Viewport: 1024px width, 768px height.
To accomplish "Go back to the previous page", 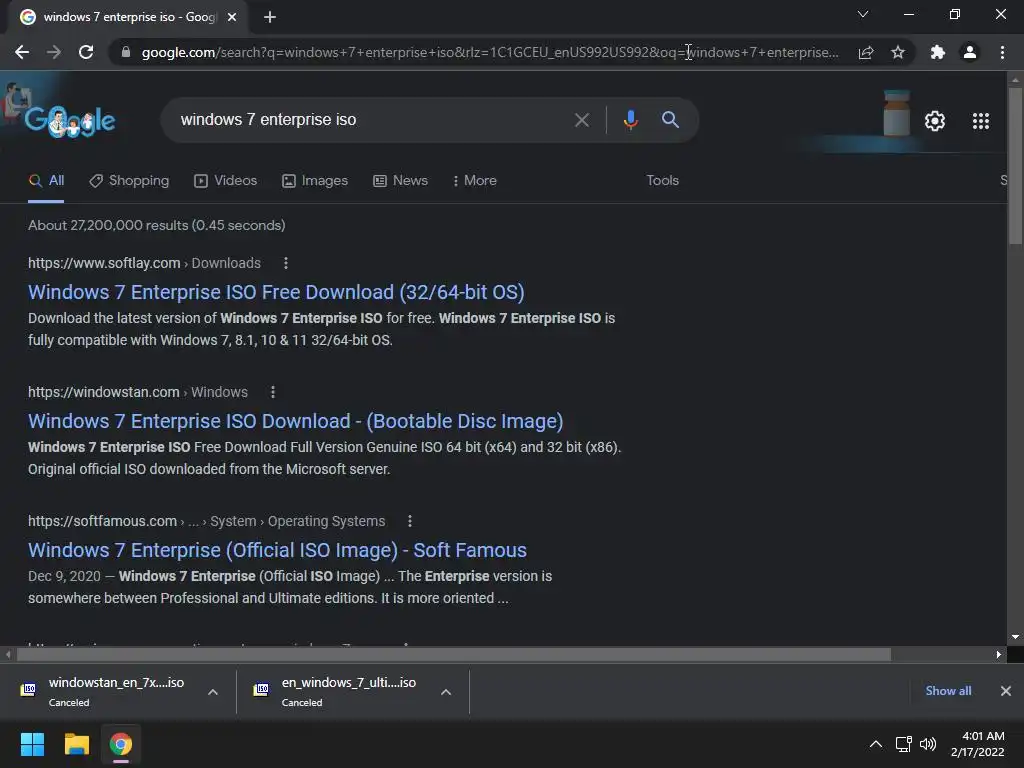I will click(x=22, y=52).
